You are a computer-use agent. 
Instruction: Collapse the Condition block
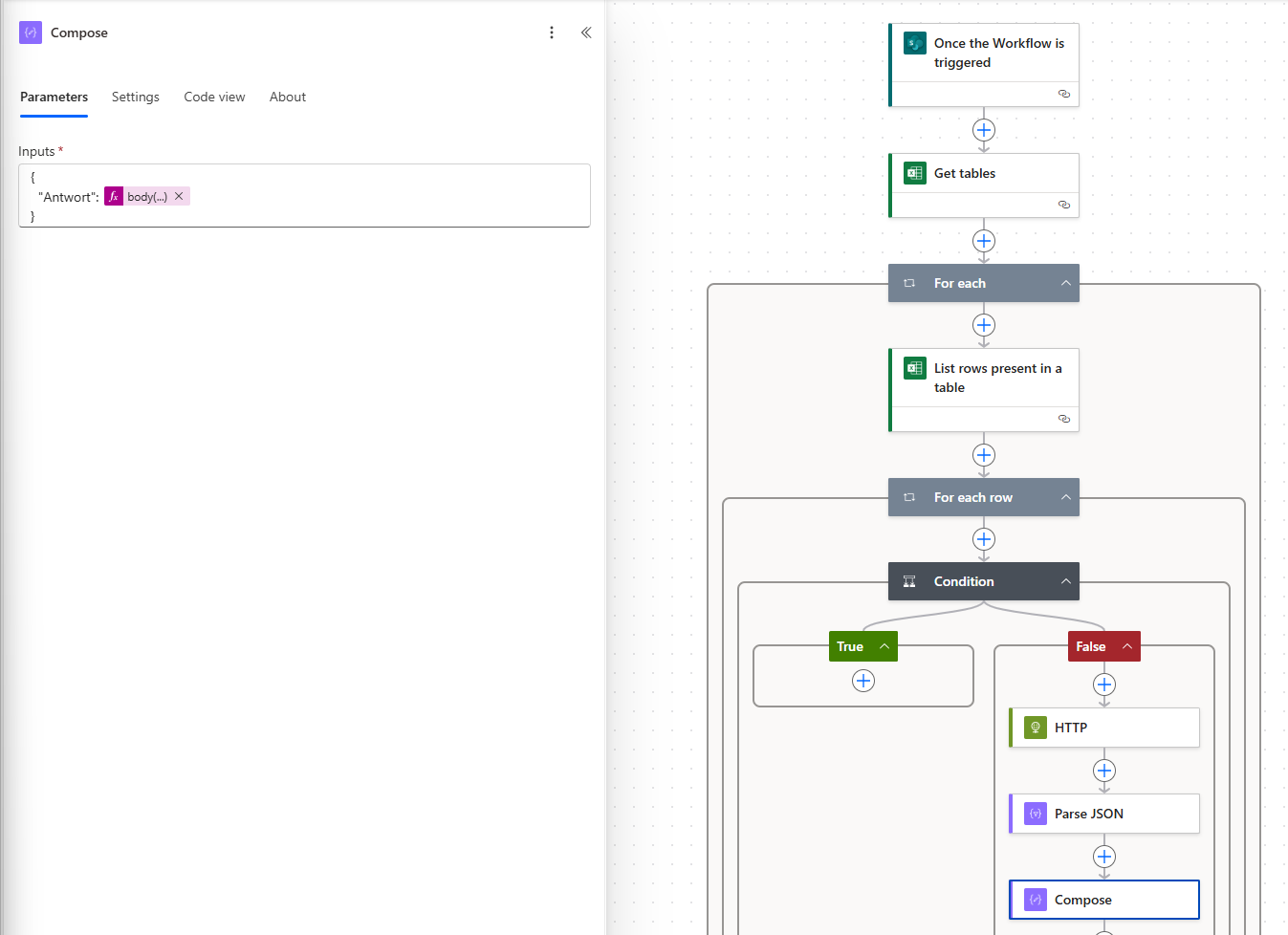[x=1065, y=581]
